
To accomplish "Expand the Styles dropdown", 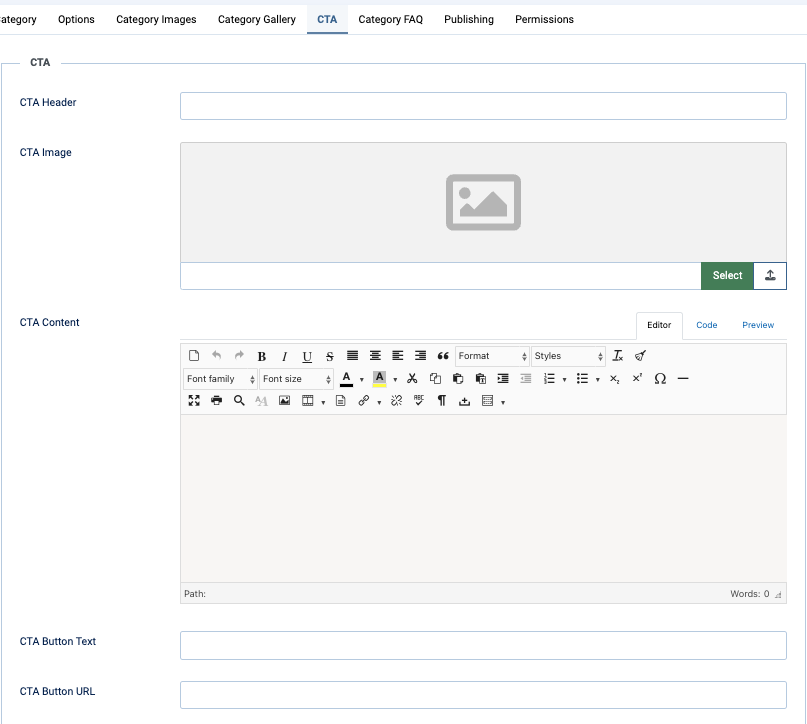I will click(568, 356).
